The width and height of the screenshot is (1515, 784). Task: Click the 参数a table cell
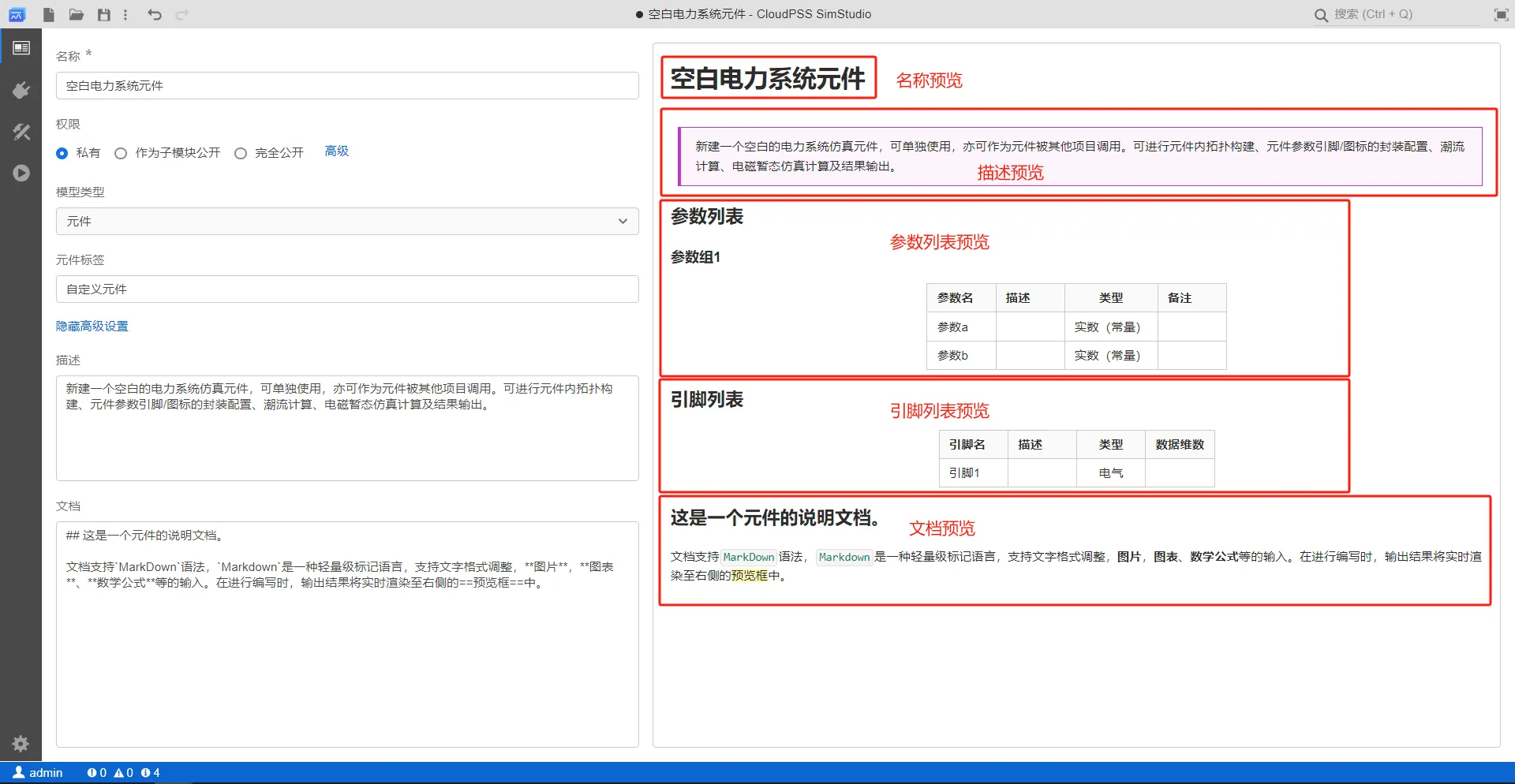(x=961, y=327)
